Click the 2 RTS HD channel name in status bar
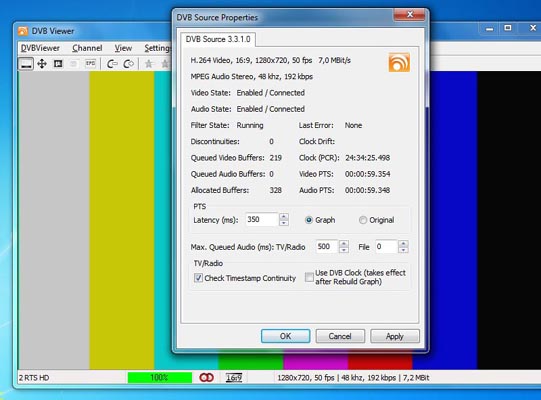541x400 pixels. [34, 378]
